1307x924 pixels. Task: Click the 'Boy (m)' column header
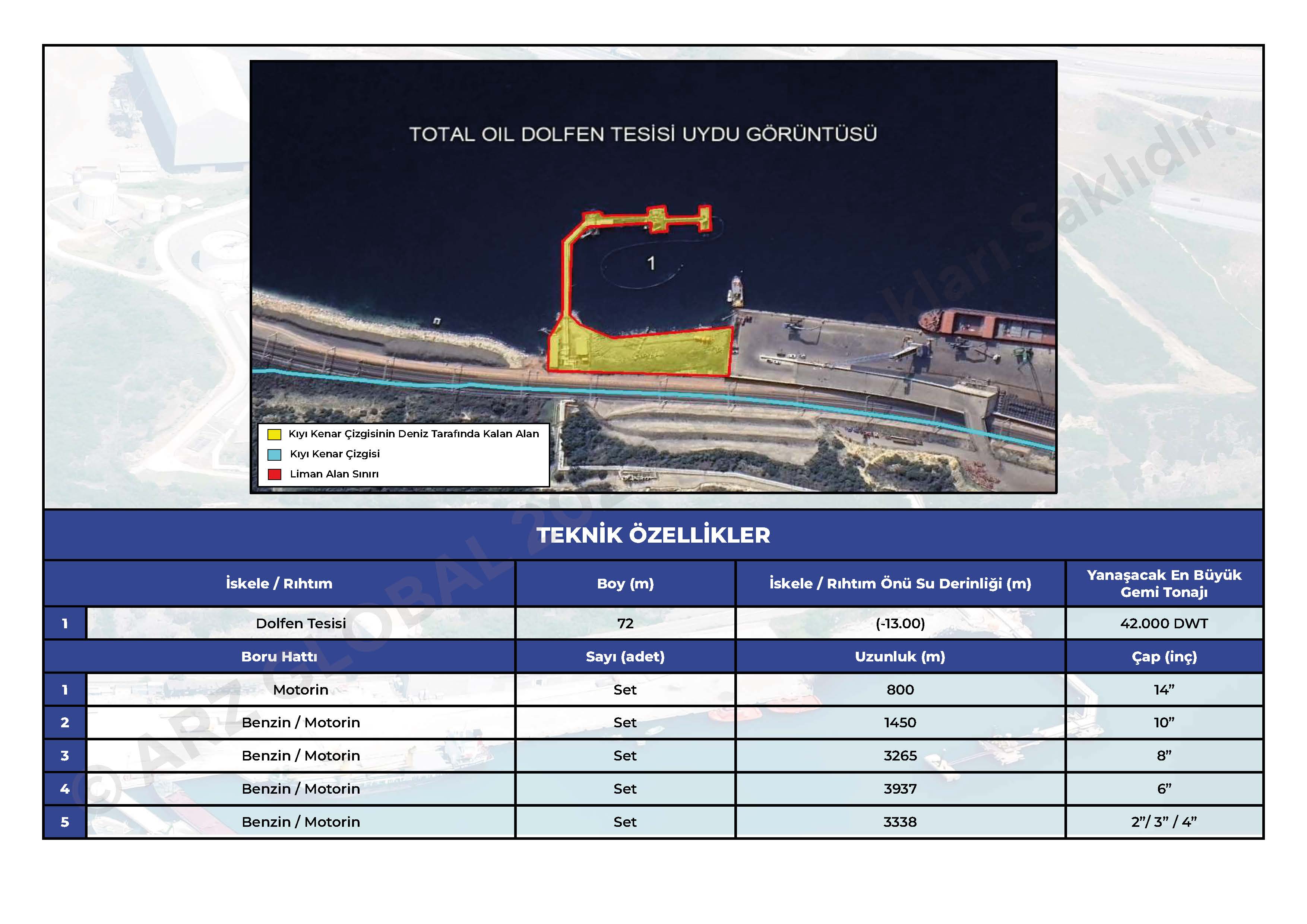pyautogui.click(x=625, y=583)
